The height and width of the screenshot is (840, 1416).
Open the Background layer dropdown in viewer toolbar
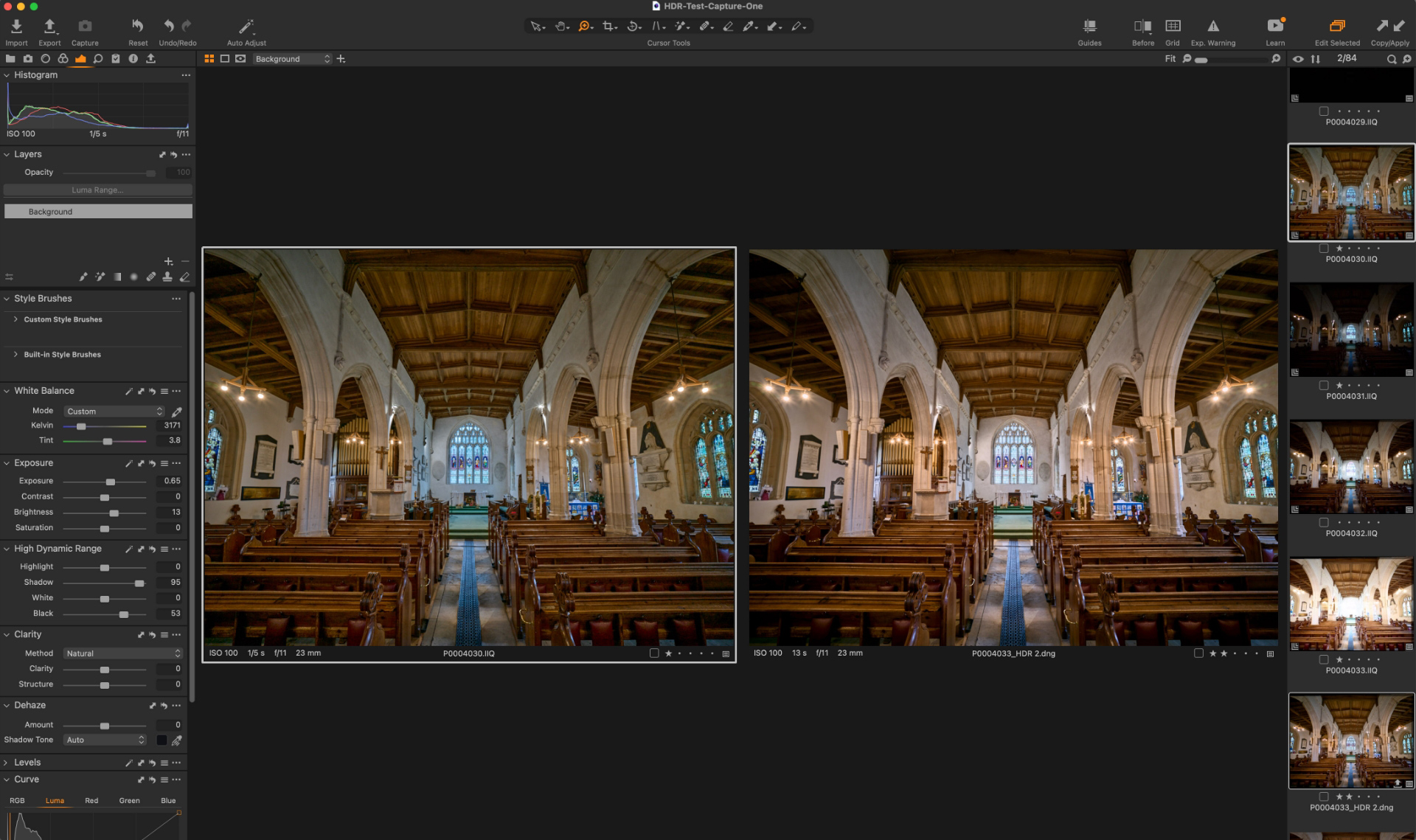pyautogui.click(x=292, y=58)
